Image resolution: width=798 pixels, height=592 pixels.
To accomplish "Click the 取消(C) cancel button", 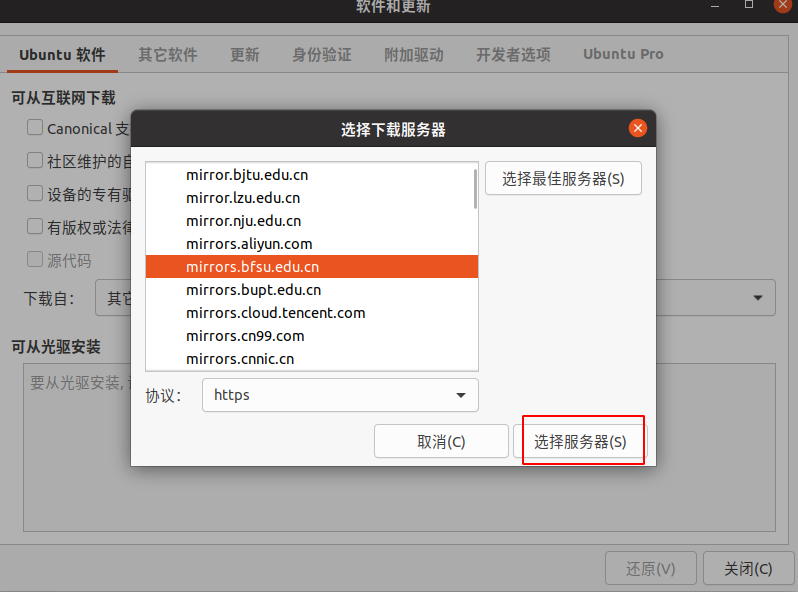I will [x=441, y=441].
